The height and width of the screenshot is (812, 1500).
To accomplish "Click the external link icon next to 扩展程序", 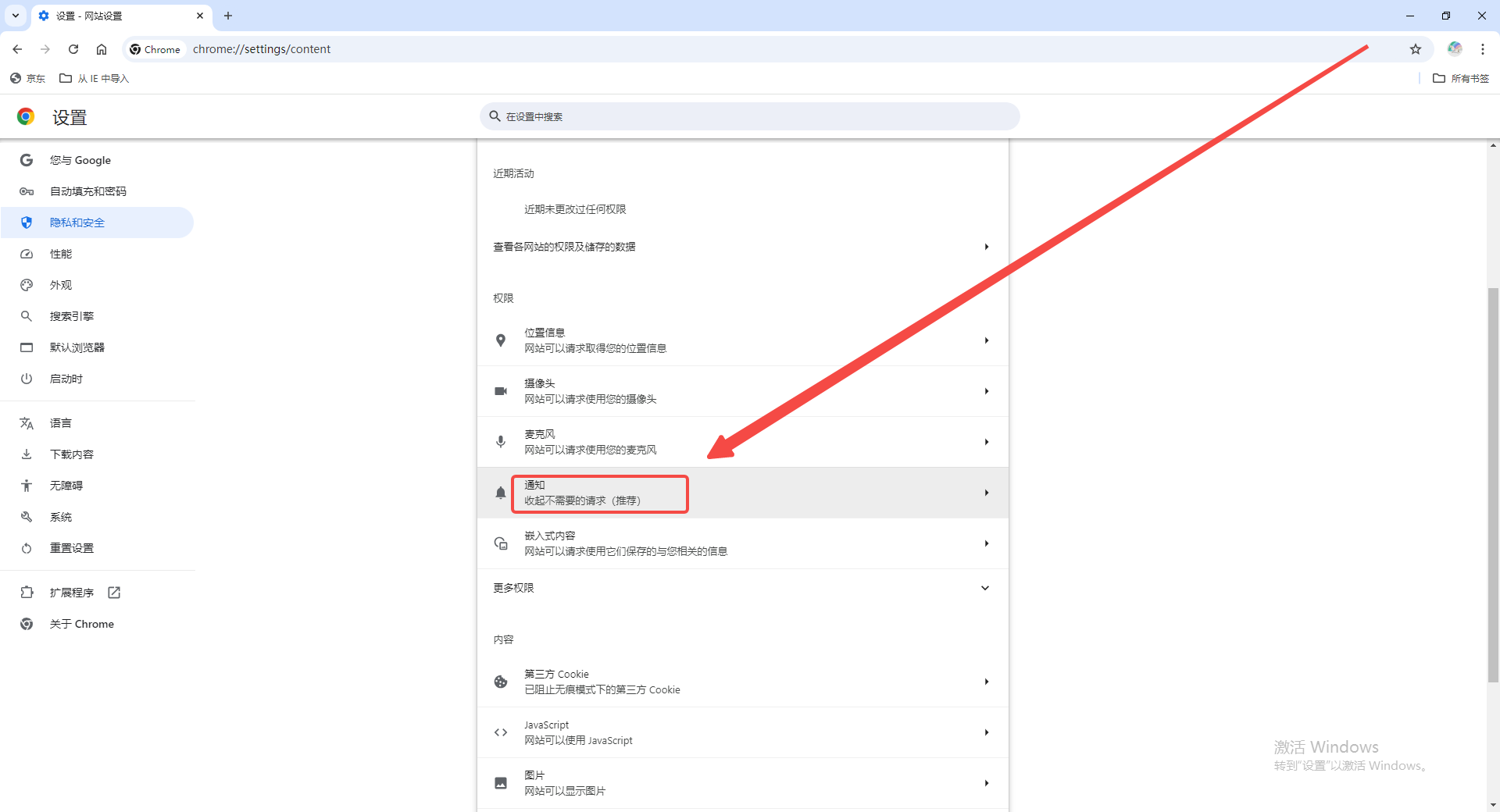I will coord(114,593).
